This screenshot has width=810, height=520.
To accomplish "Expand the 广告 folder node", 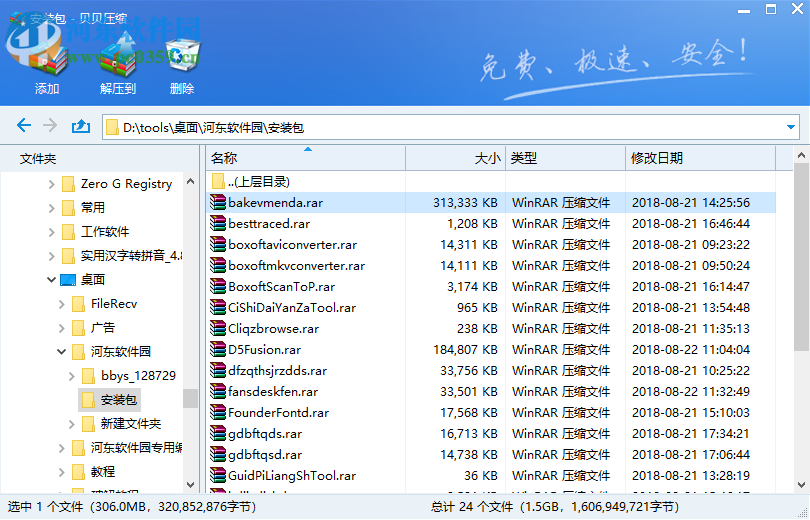I will click(x=61, y=328).
